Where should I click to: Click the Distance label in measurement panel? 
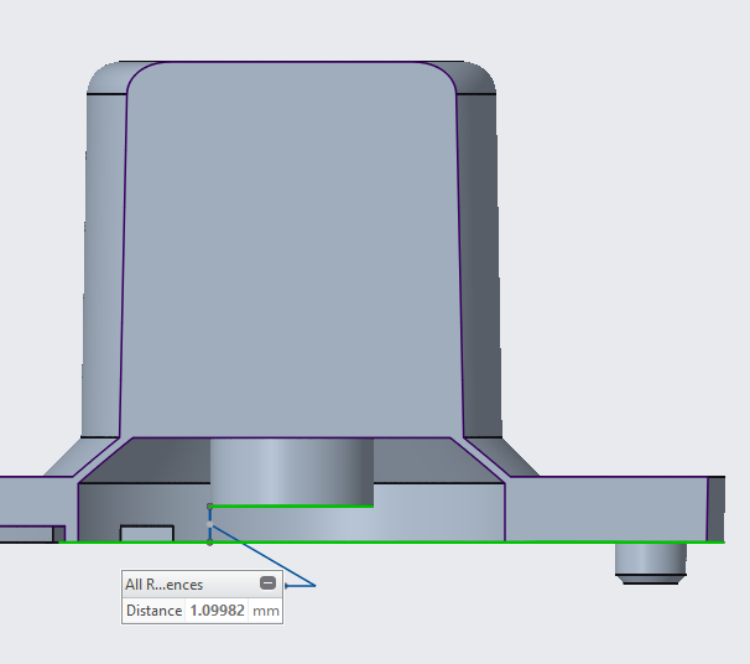[154, 610]
